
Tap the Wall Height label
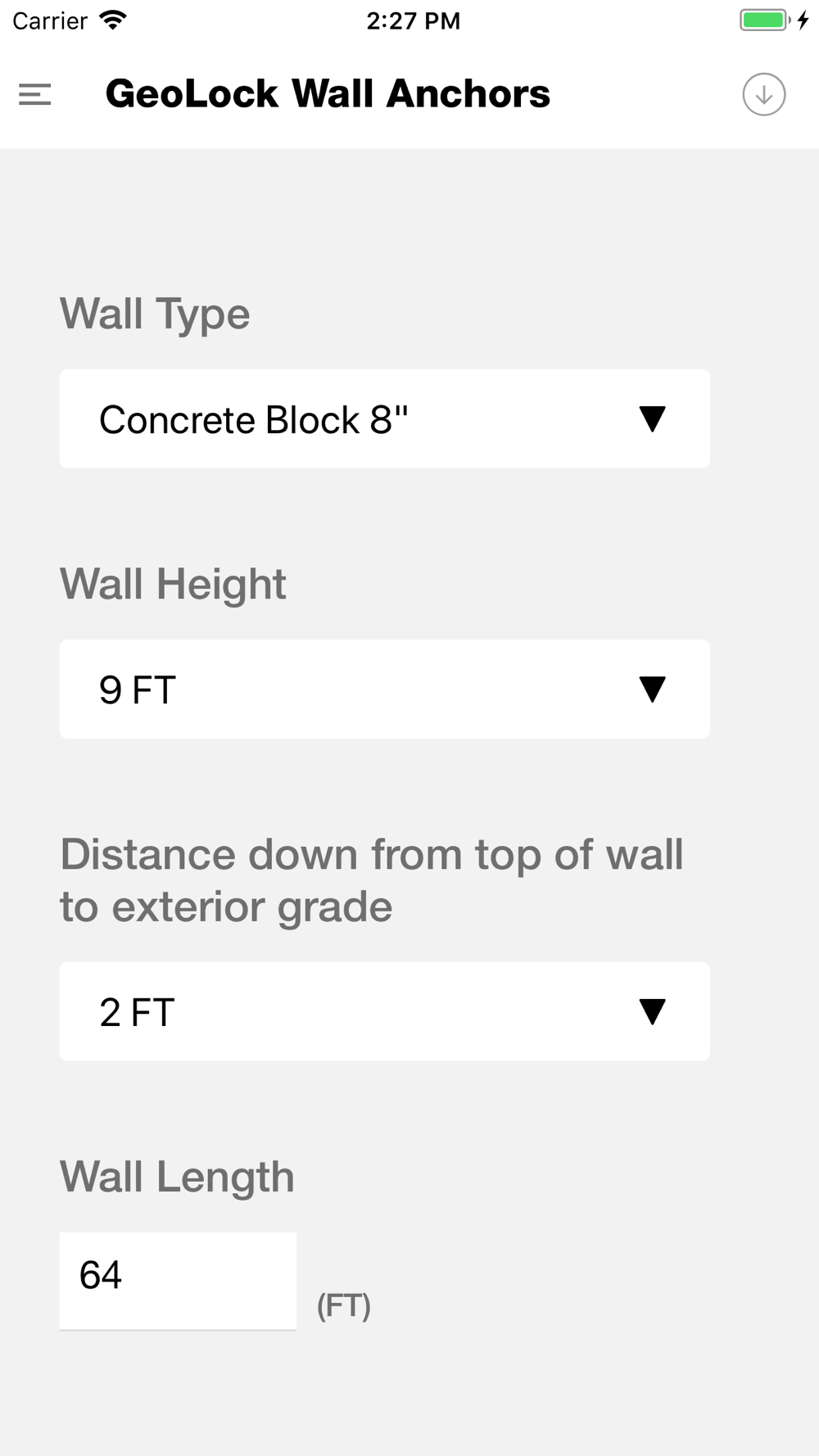click(173, 584)
